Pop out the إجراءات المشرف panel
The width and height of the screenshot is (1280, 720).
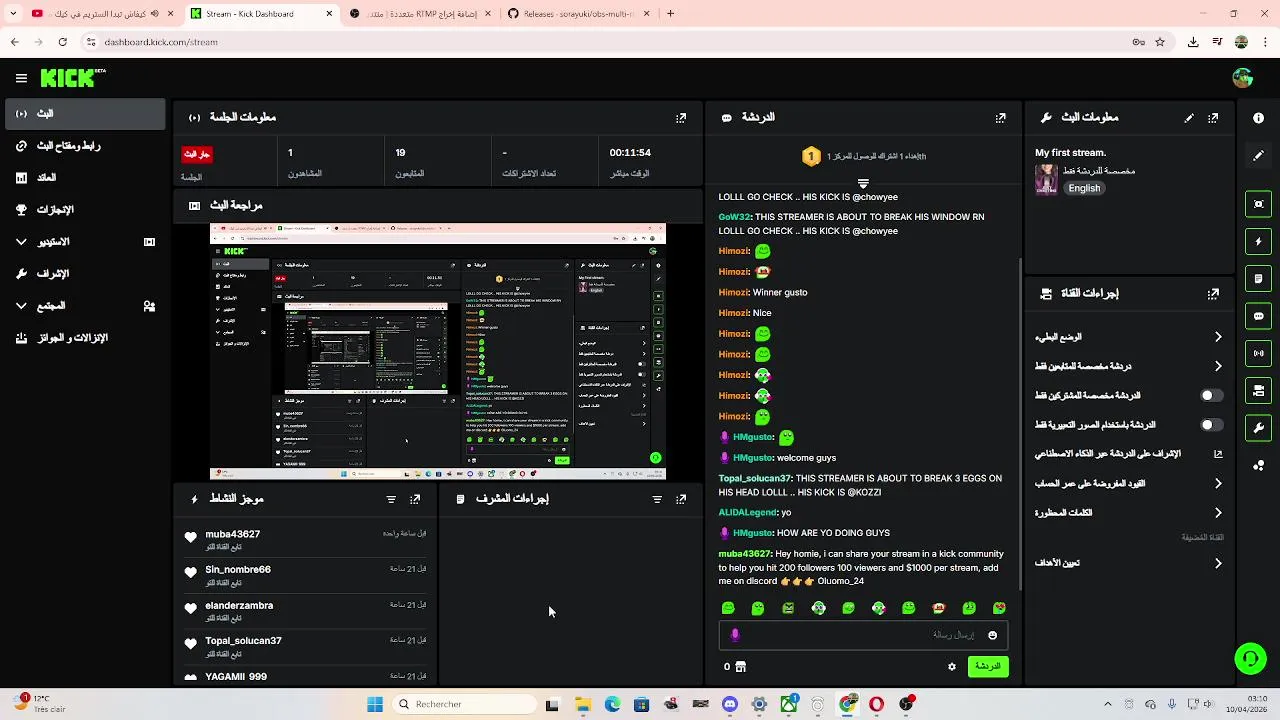coord(681,499)
